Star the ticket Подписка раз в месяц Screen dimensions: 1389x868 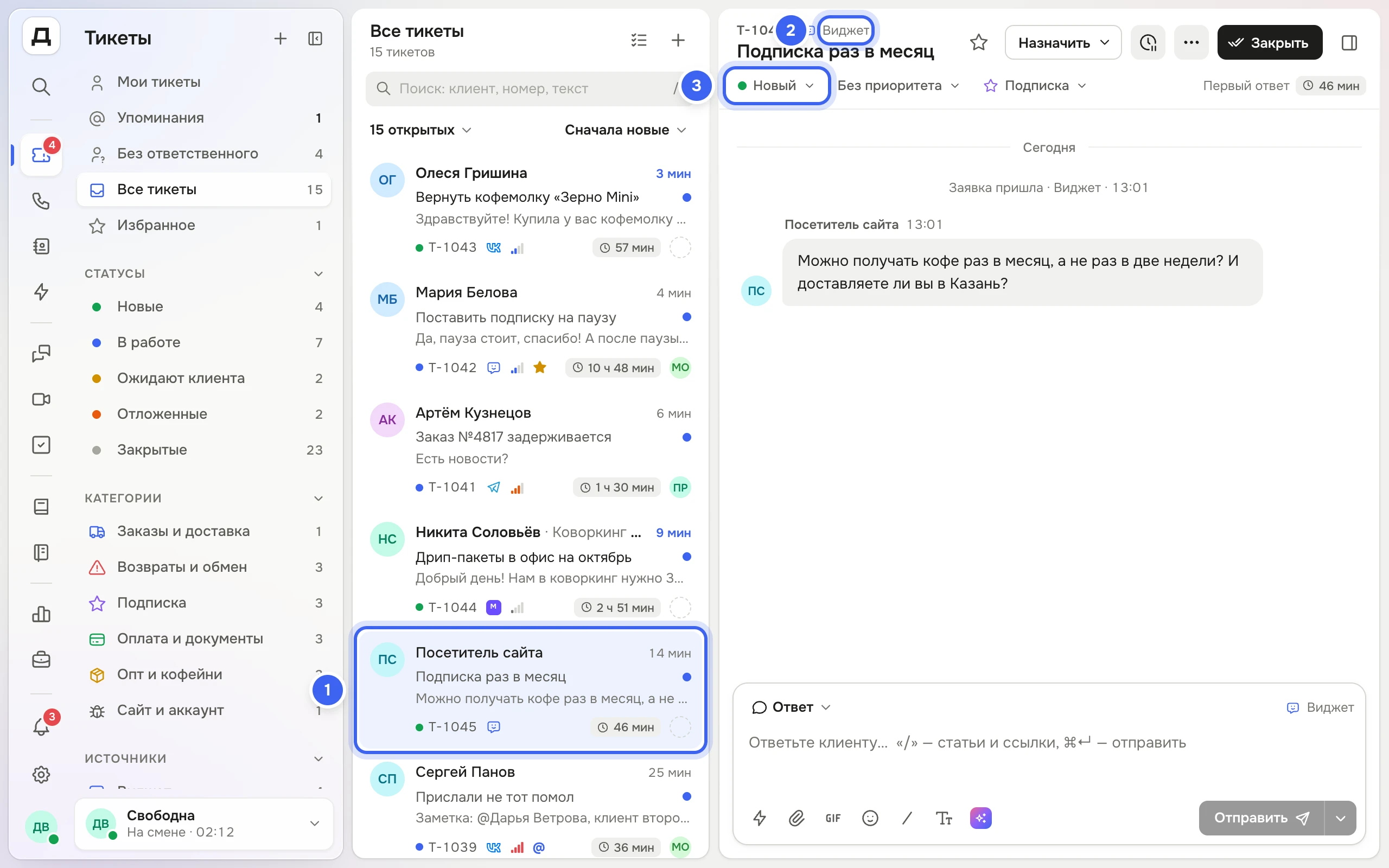(x=979, y=42)
